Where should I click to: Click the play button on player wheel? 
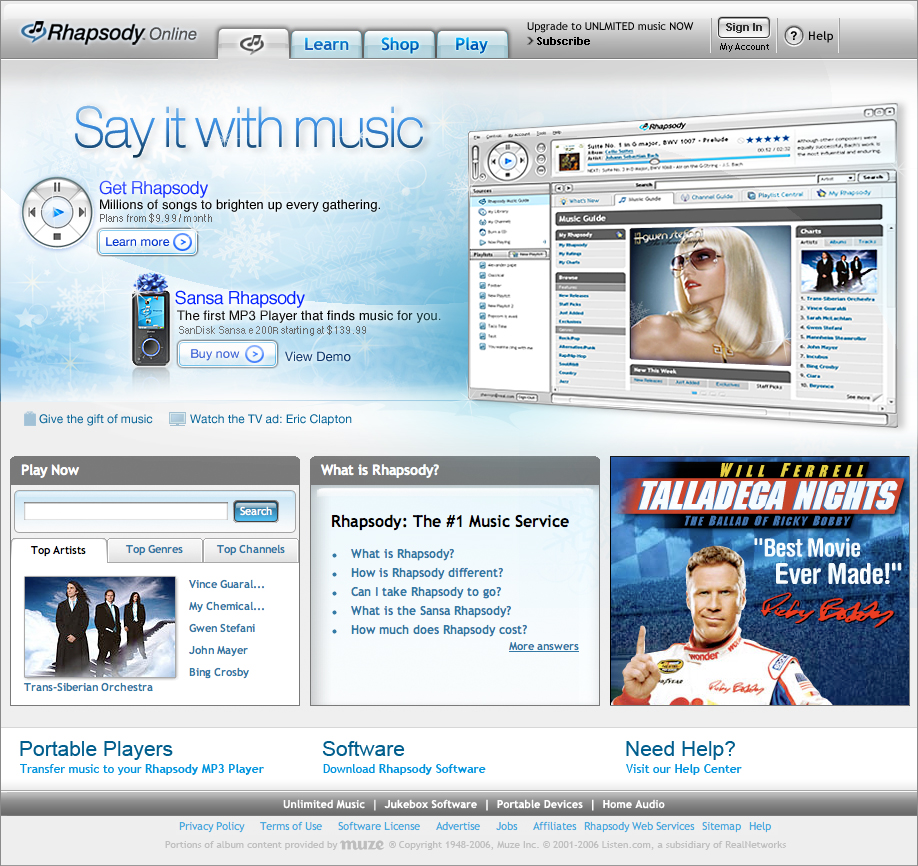(57, 213)
